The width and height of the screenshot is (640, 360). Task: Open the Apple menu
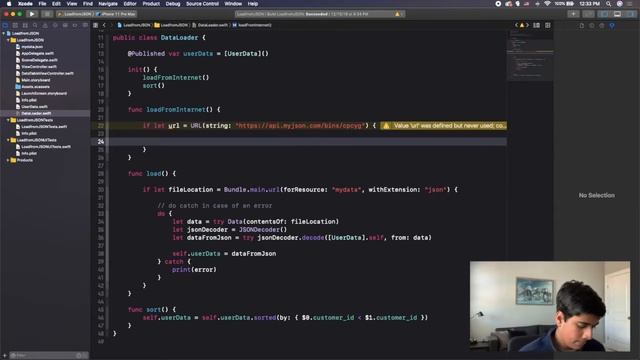pos(9,4)
